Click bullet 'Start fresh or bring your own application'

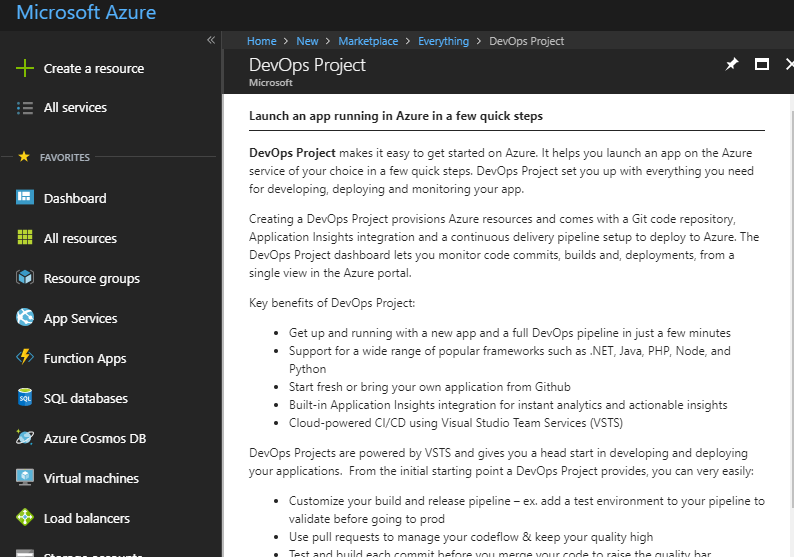coord(429,387)
